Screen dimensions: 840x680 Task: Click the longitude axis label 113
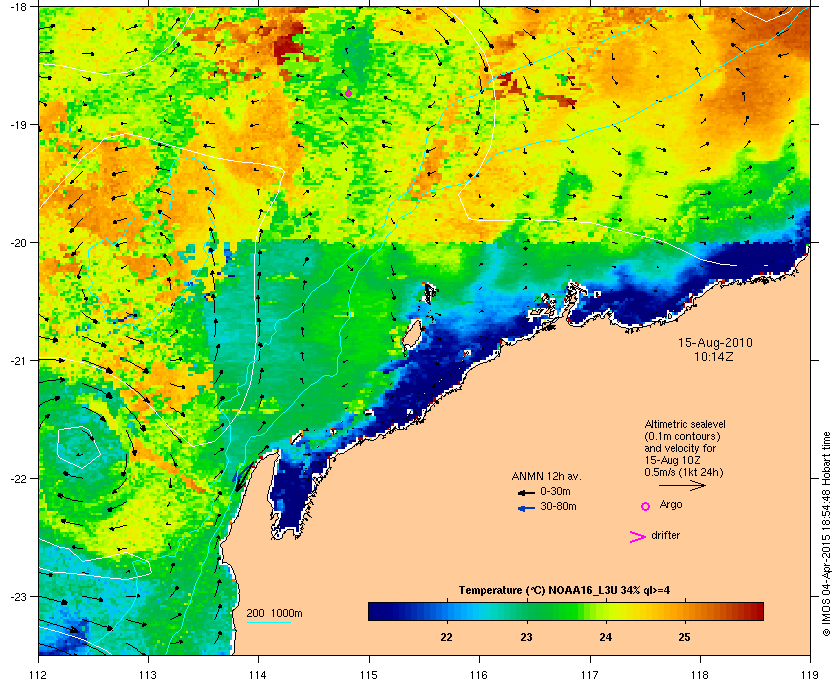[148, 674]
